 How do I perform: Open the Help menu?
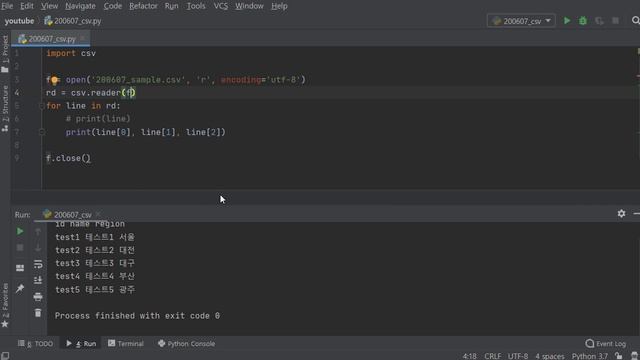279,6
